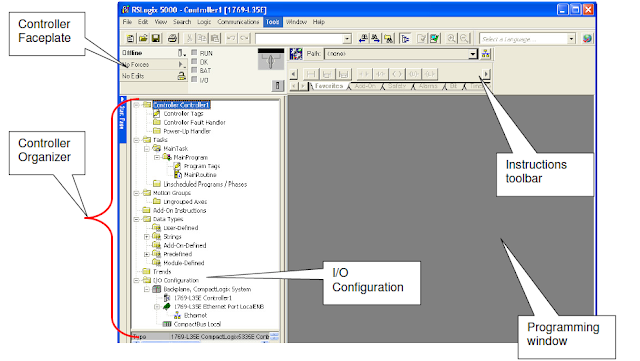Click the Find Next binoculars icon
640x361 pixels.
[376, 38]
